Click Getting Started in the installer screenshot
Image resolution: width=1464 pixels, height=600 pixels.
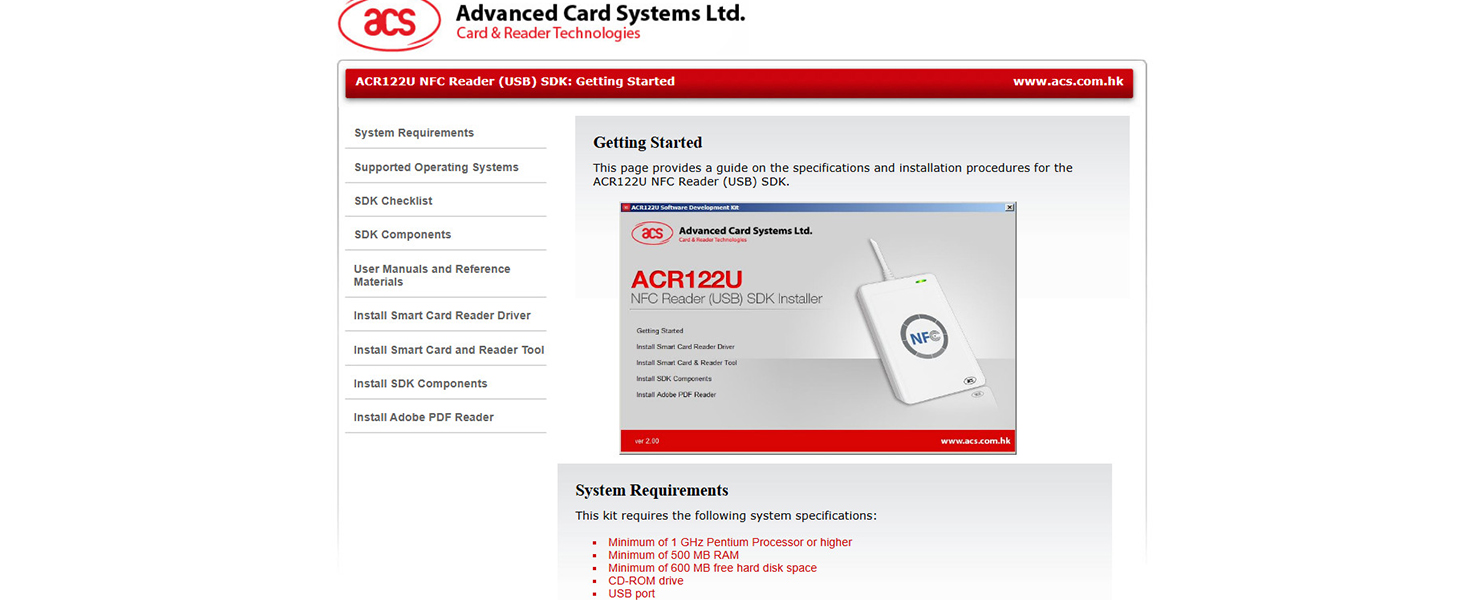(x=660, y=331)
